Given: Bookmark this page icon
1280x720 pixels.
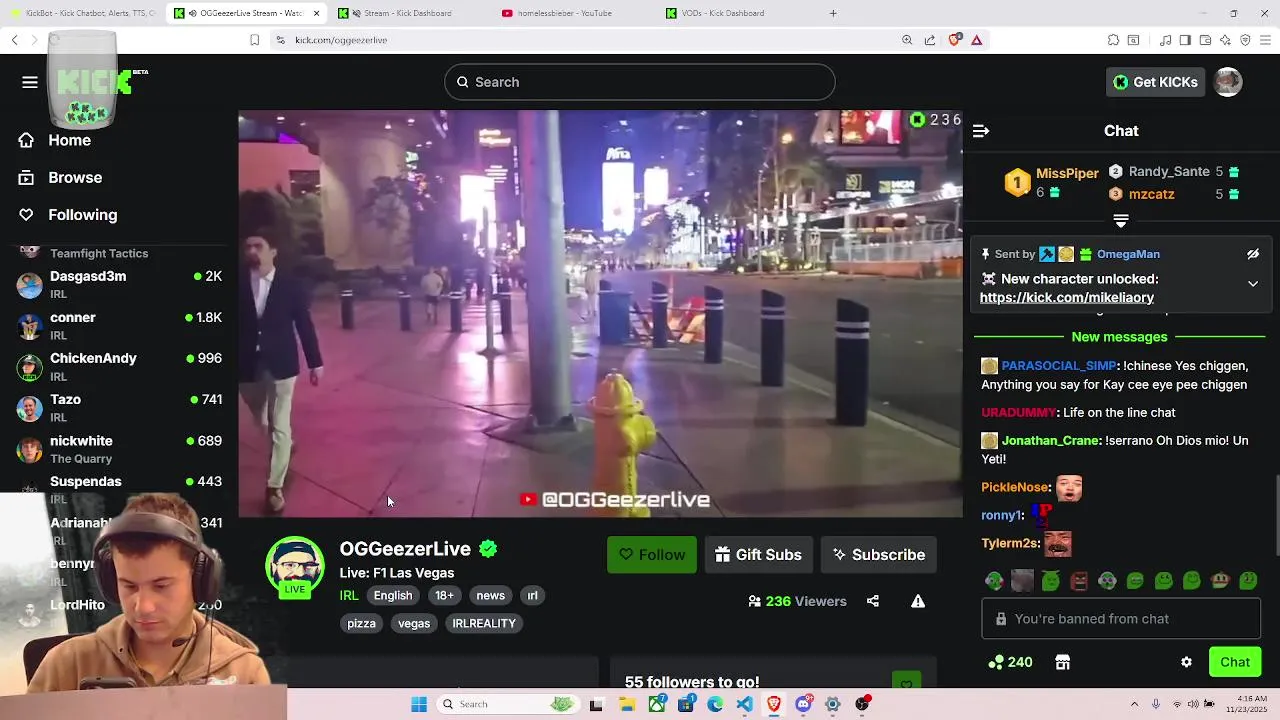Looking at the screenshot, I should point(255,40).
